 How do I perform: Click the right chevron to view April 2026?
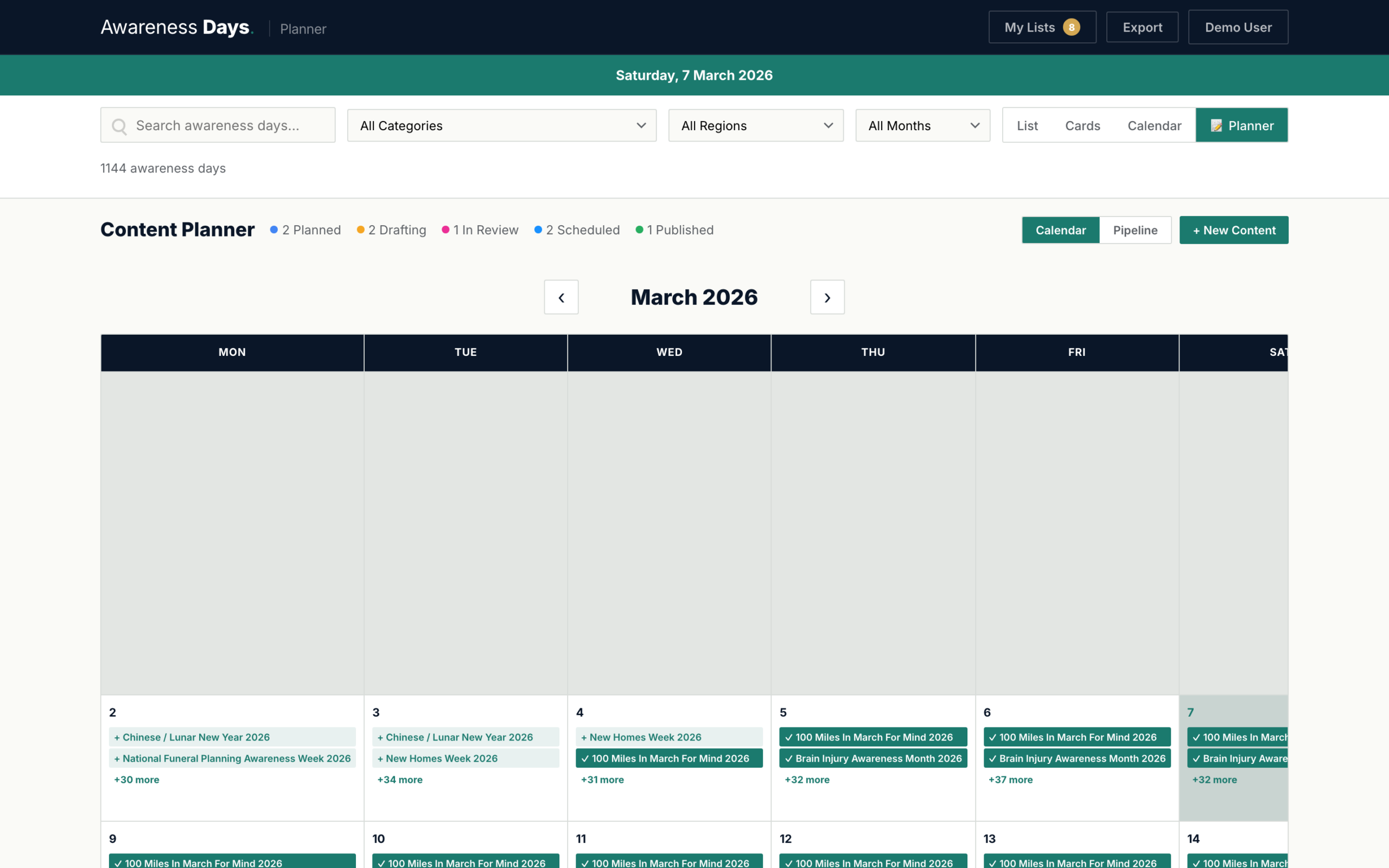click(x=827, y=297)
